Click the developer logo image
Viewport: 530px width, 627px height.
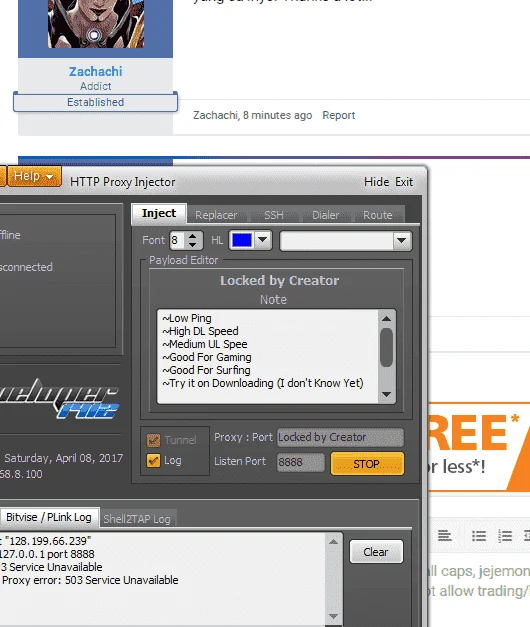coord(59,399)
